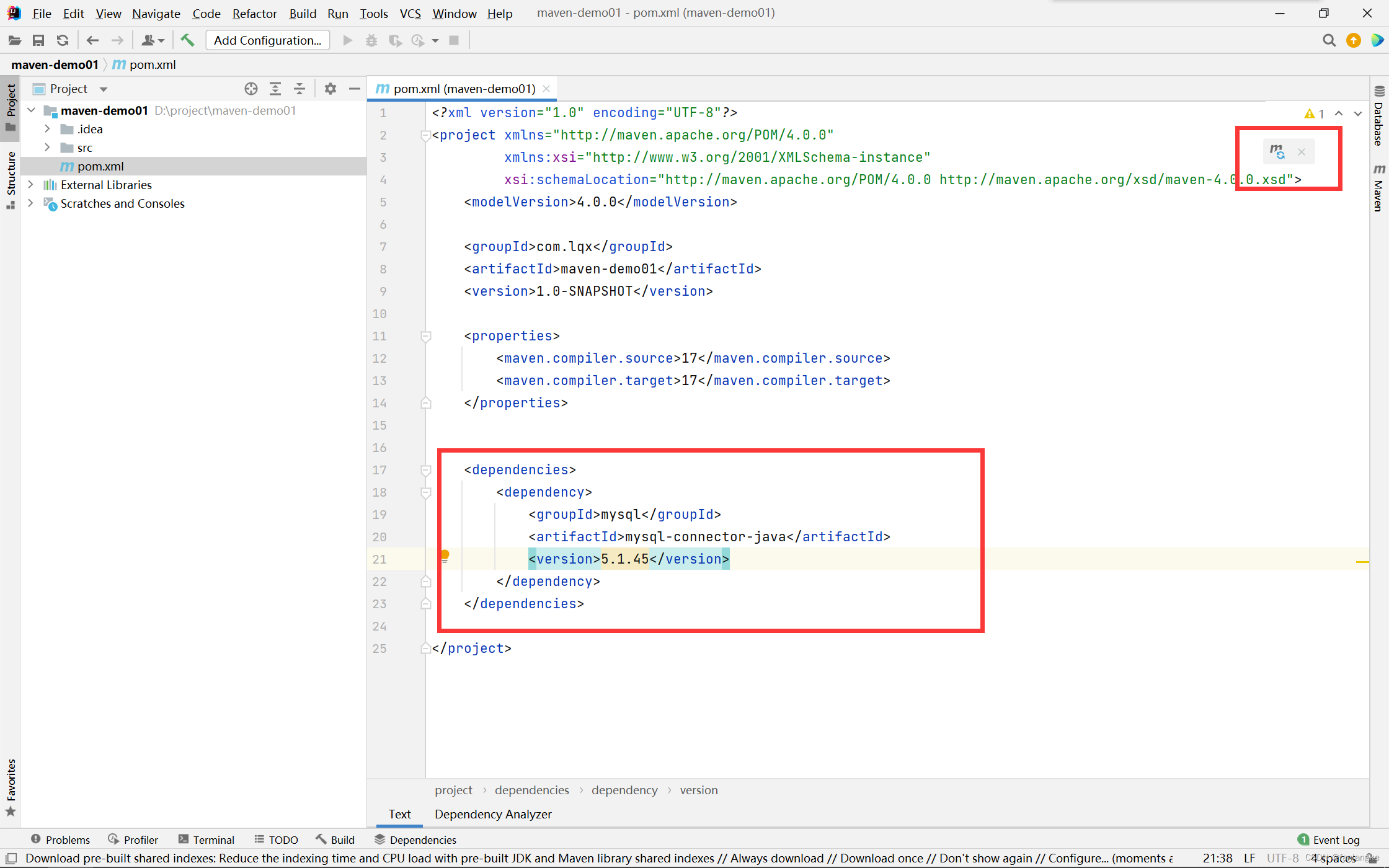Click the Synchronize refresh toolbar icon

[x=63, y=40]
